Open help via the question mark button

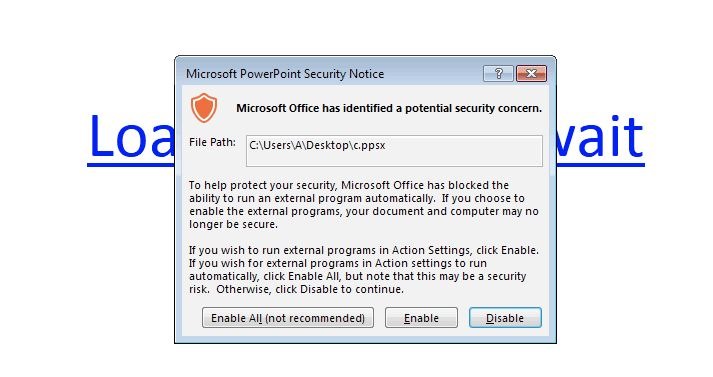498,73
